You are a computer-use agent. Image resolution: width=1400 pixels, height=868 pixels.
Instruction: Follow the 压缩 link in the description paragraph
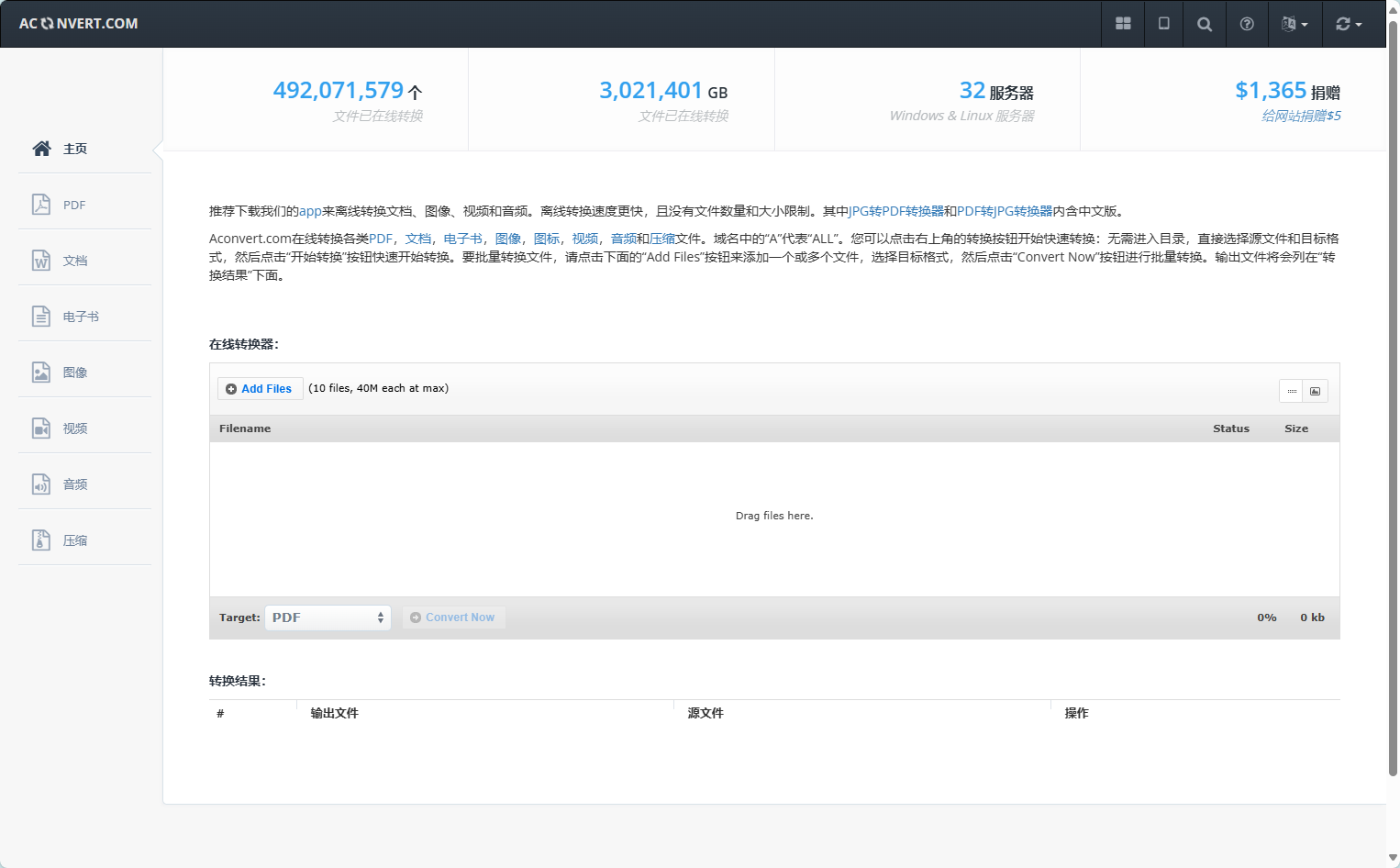point(662,239)
